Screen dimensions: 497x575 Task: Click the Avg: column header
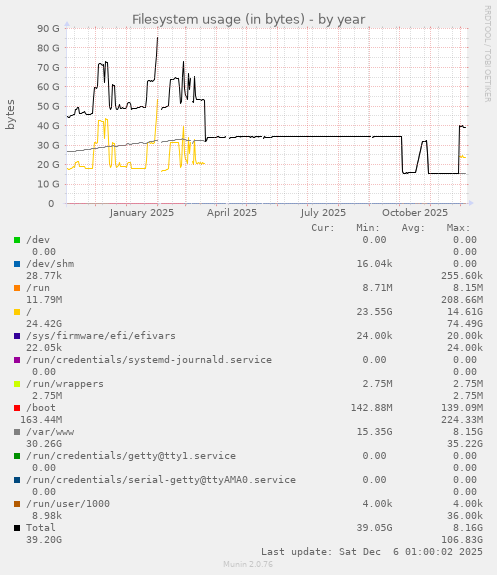(413, 228)
